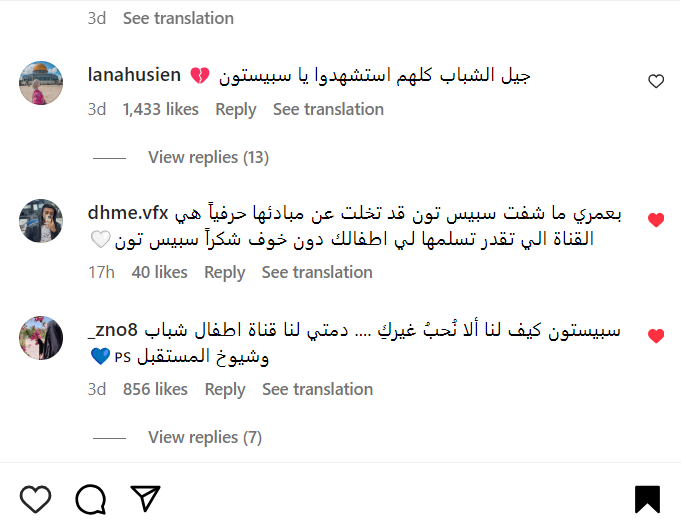Share the post via paper plane icon
The width and height of the screenshot is (681, 525).
145,498
